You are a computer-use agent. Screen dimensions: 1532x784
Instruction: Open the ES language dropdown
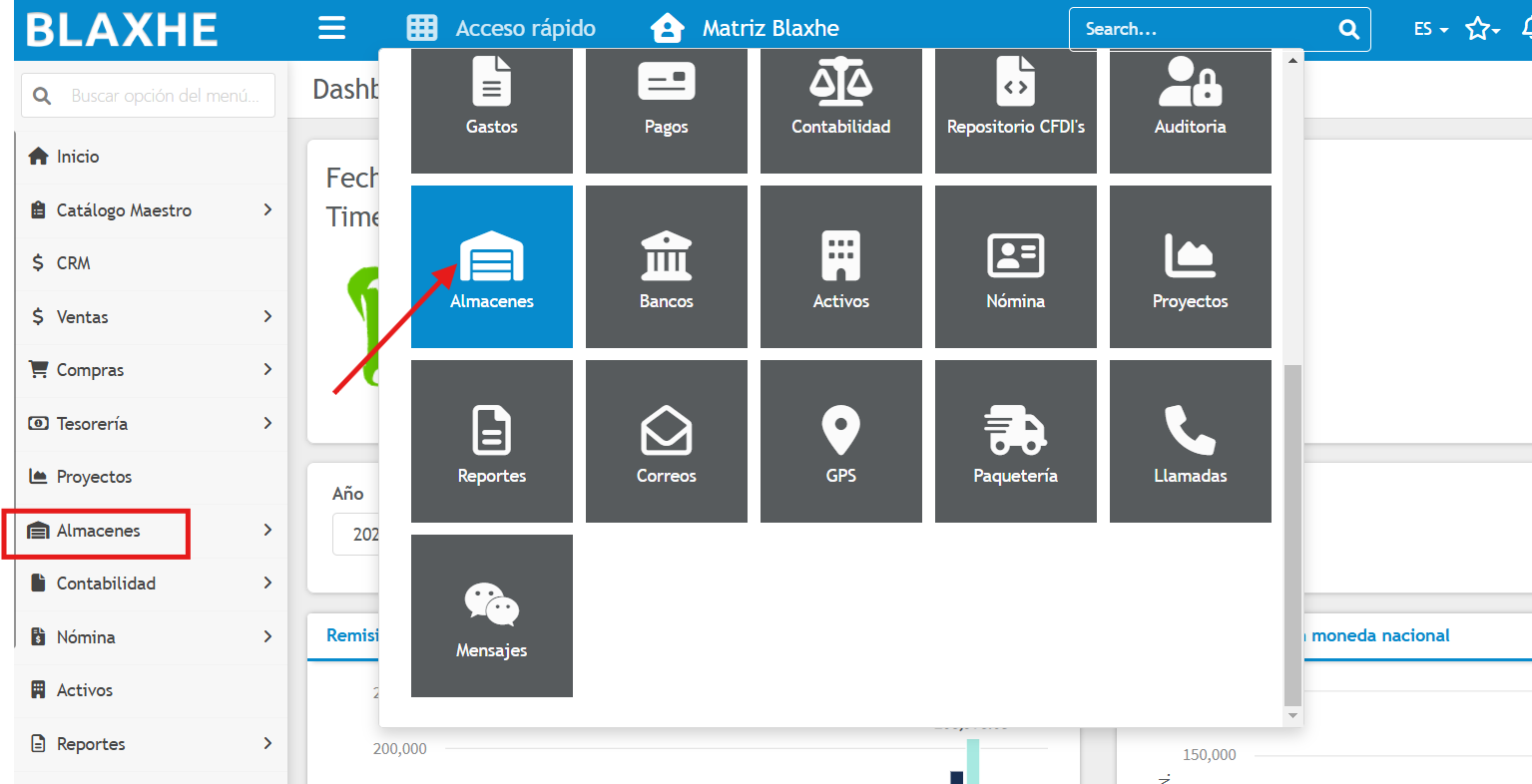pos(1430,29)
